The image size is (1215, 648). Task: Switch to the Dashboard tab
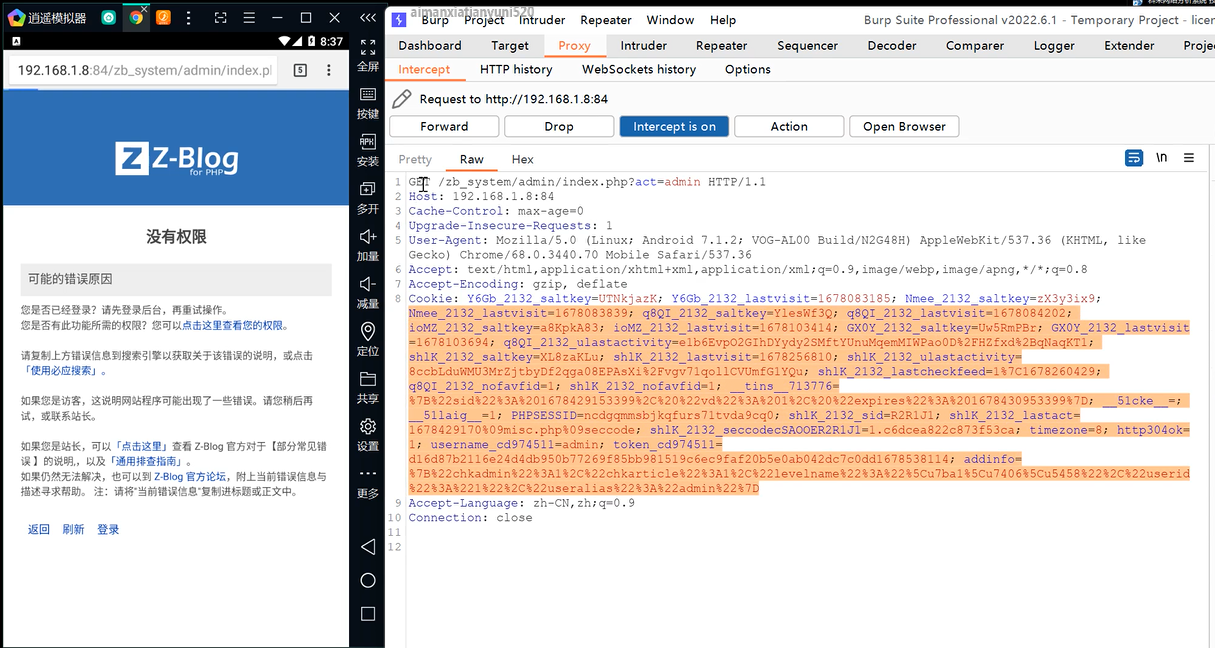coord(430,46)
